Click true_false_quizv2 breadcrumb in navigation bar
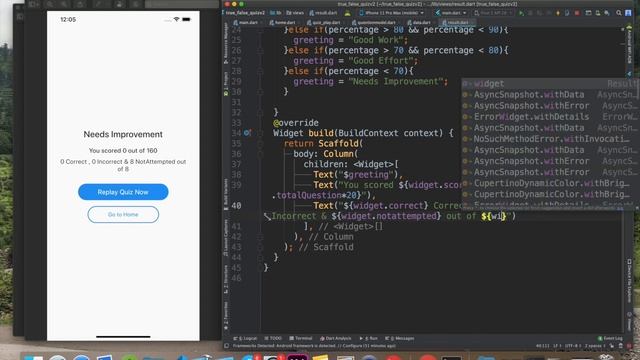The image size is (640, 360). pos(244,13)
